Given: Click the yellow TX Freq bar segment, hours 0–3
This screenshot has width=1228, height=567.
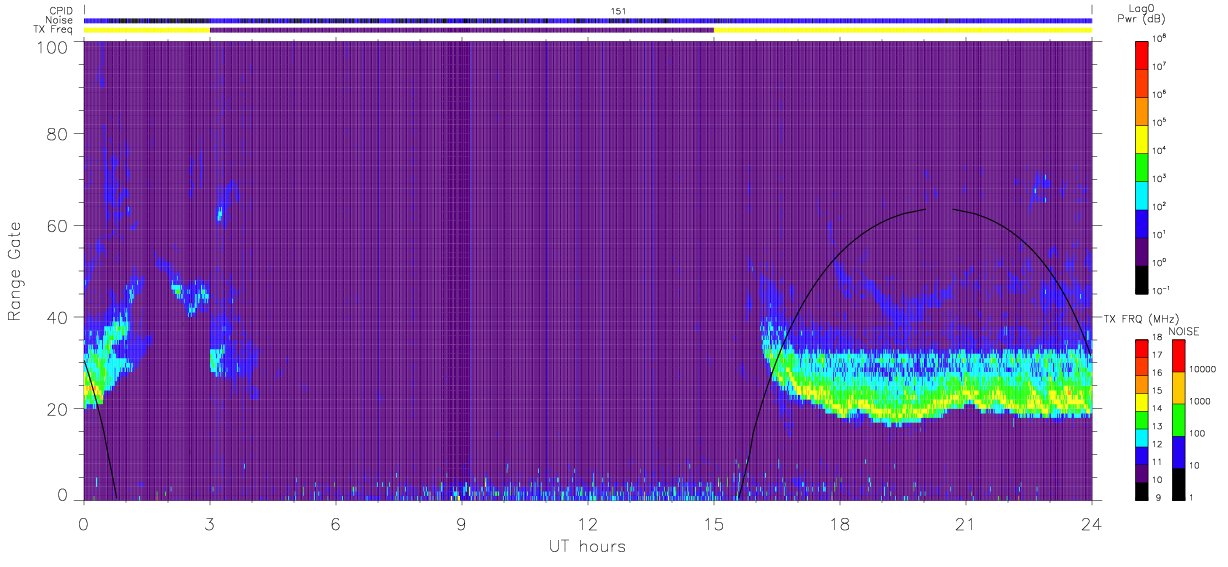Looking at the screenshot, I should [x=147, y=30].
